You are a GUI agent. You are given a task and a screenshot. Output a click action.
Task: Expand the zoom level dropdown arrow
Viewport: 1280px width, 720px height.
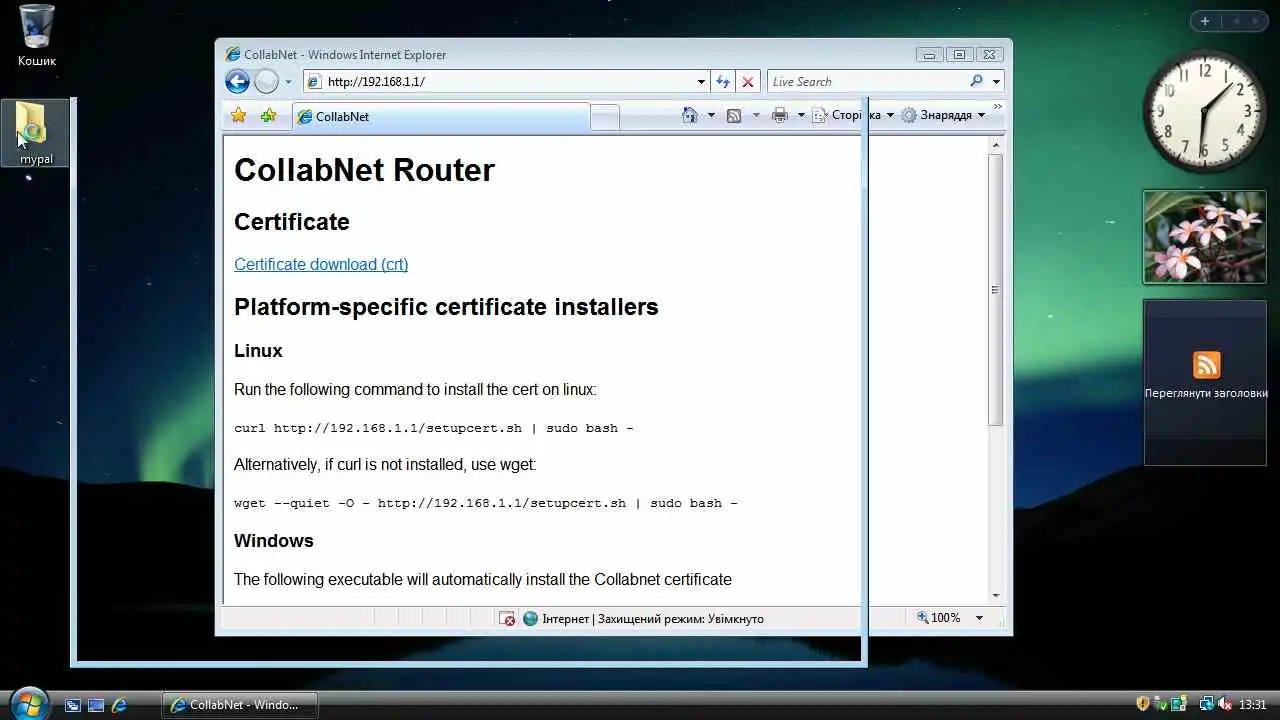click(x=979, y=618)
